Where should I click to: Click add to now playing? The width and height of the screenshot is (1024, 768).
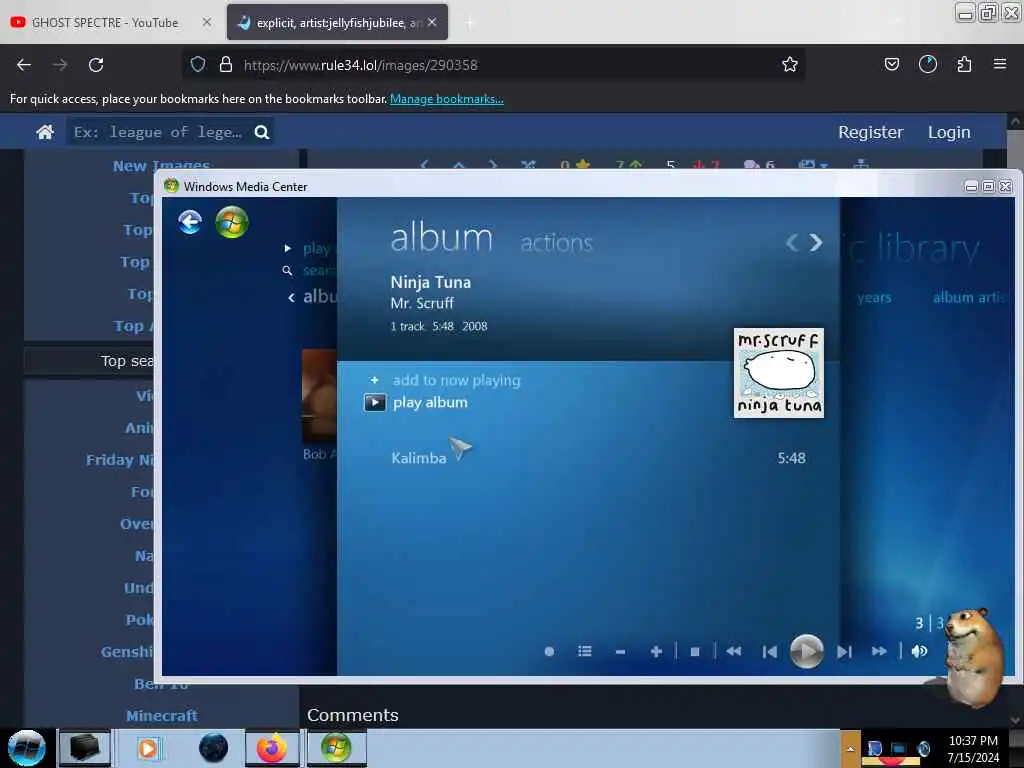[x=456, y=380]
